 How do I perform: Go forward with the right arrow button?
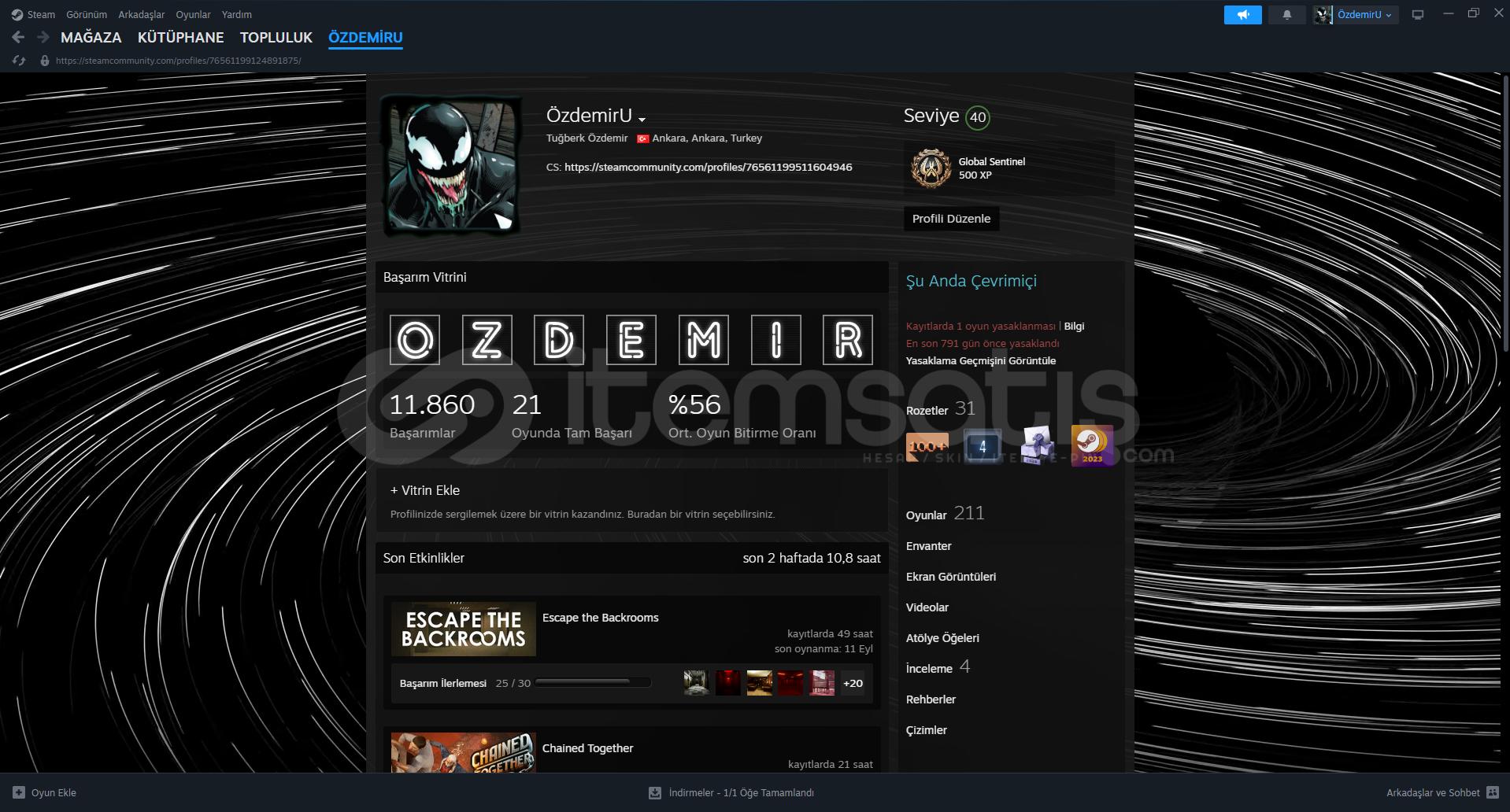pyautogui.click(x=43, y=37)
